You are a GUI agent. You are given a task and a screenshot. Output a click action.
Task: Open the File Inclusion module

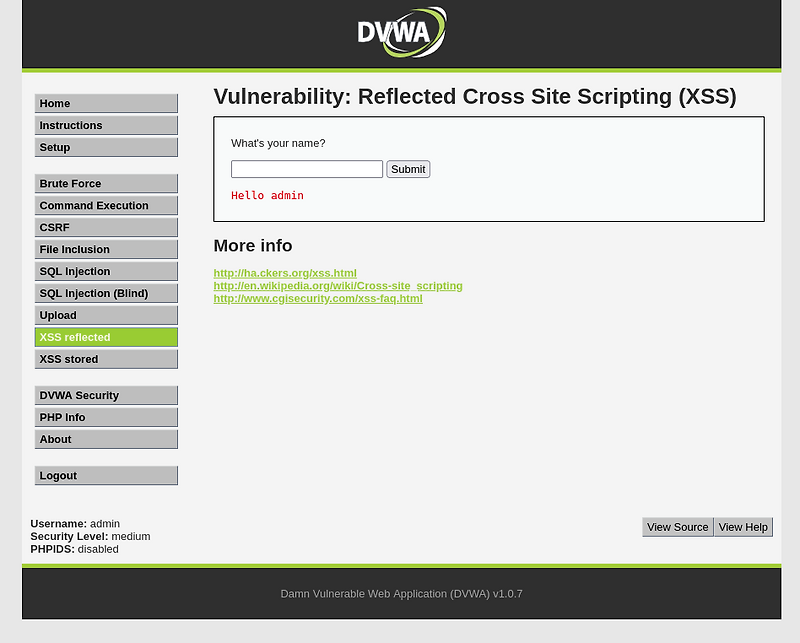[x=105, y=249]
